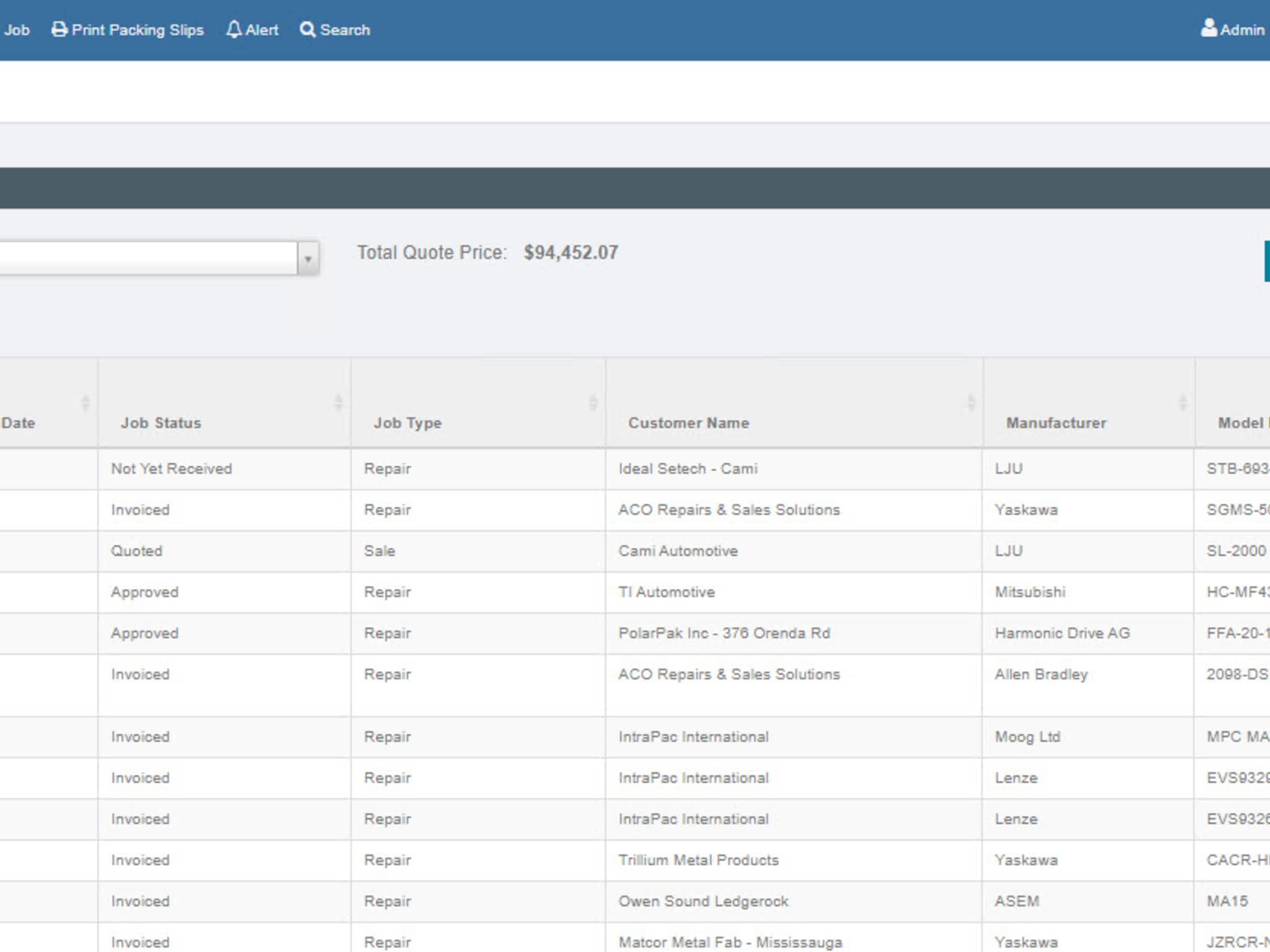Click the Job Status column header
Screen dimensions: 1270x952
[x=161, y=423]
